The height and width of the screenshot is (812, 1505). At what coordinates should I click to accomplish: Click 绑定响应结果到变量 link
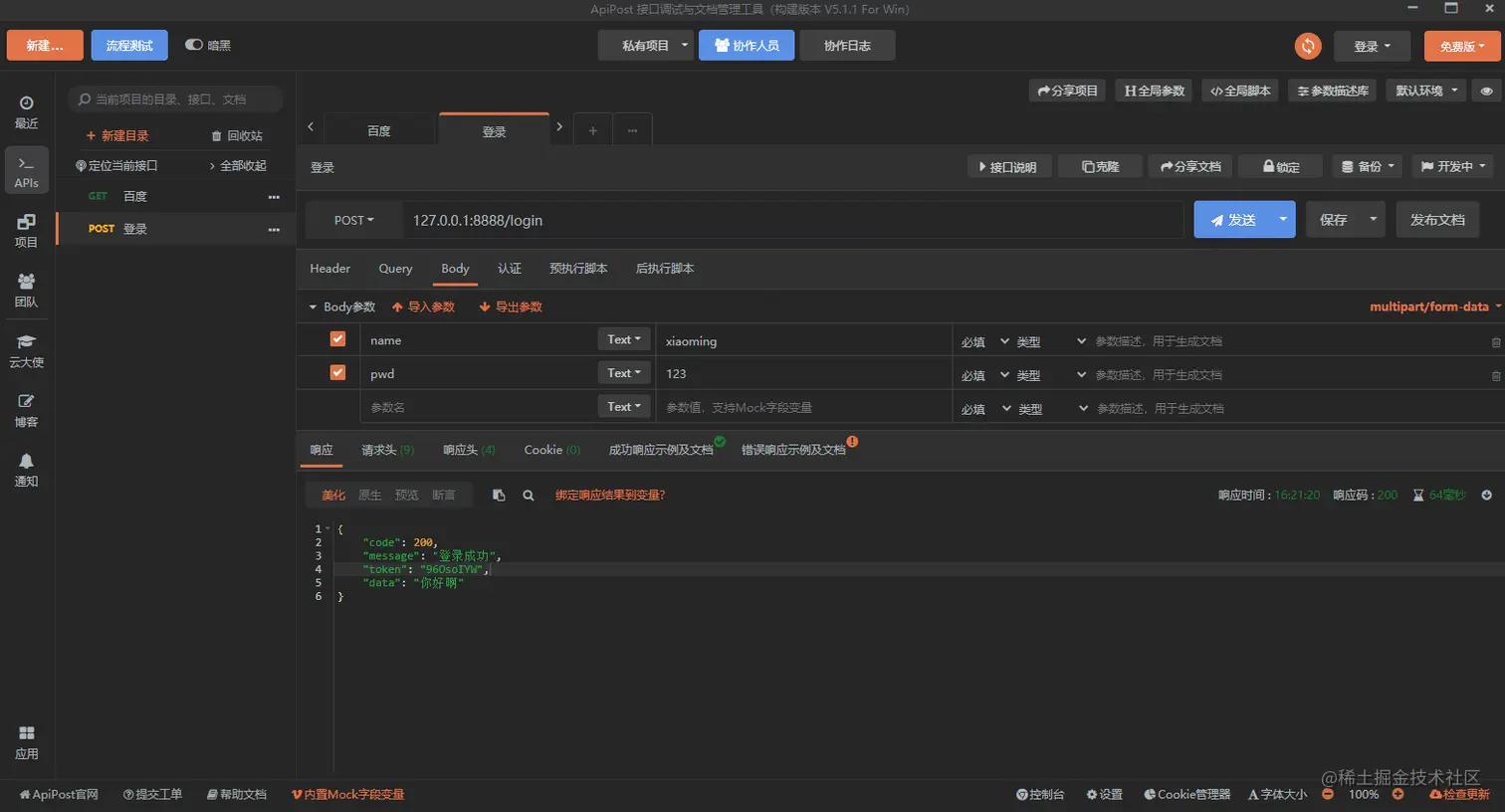pyautogui.click(x=610, y=495)
